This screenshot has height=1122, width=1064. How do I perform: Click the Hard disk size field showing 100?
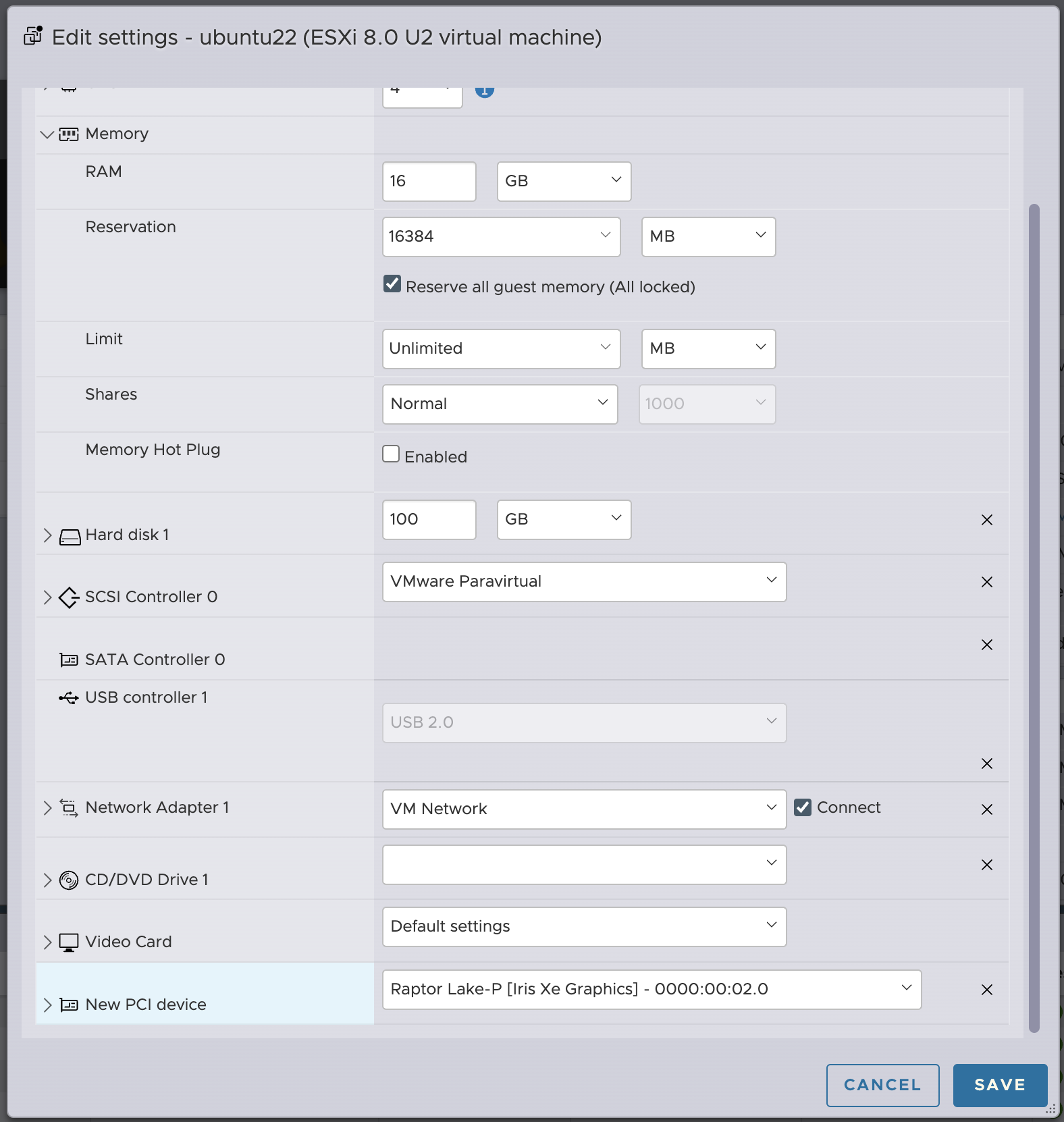tap(429, 520)
